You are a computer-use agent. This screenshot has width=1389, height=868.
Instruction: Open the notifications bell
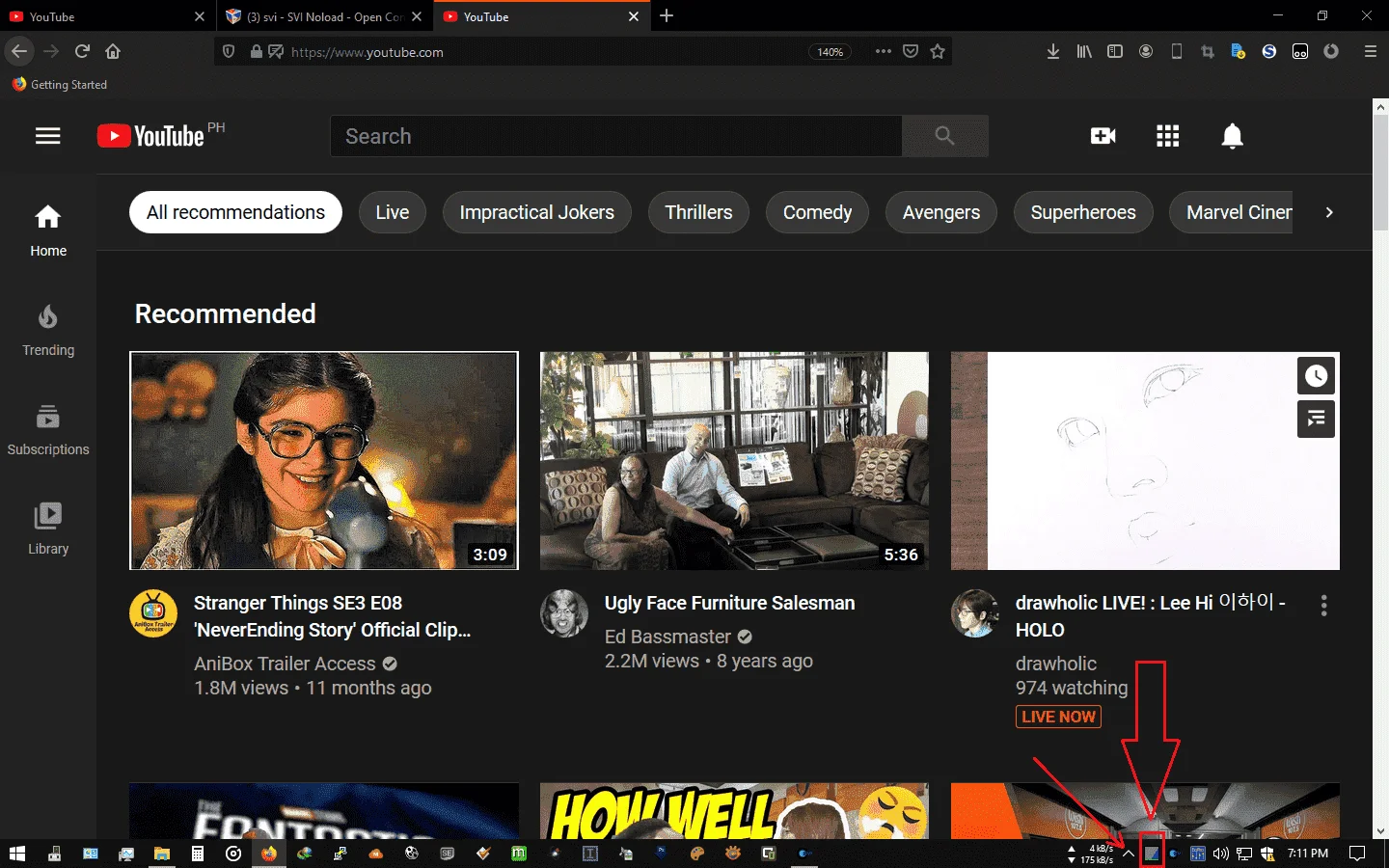click(1232, 136)
